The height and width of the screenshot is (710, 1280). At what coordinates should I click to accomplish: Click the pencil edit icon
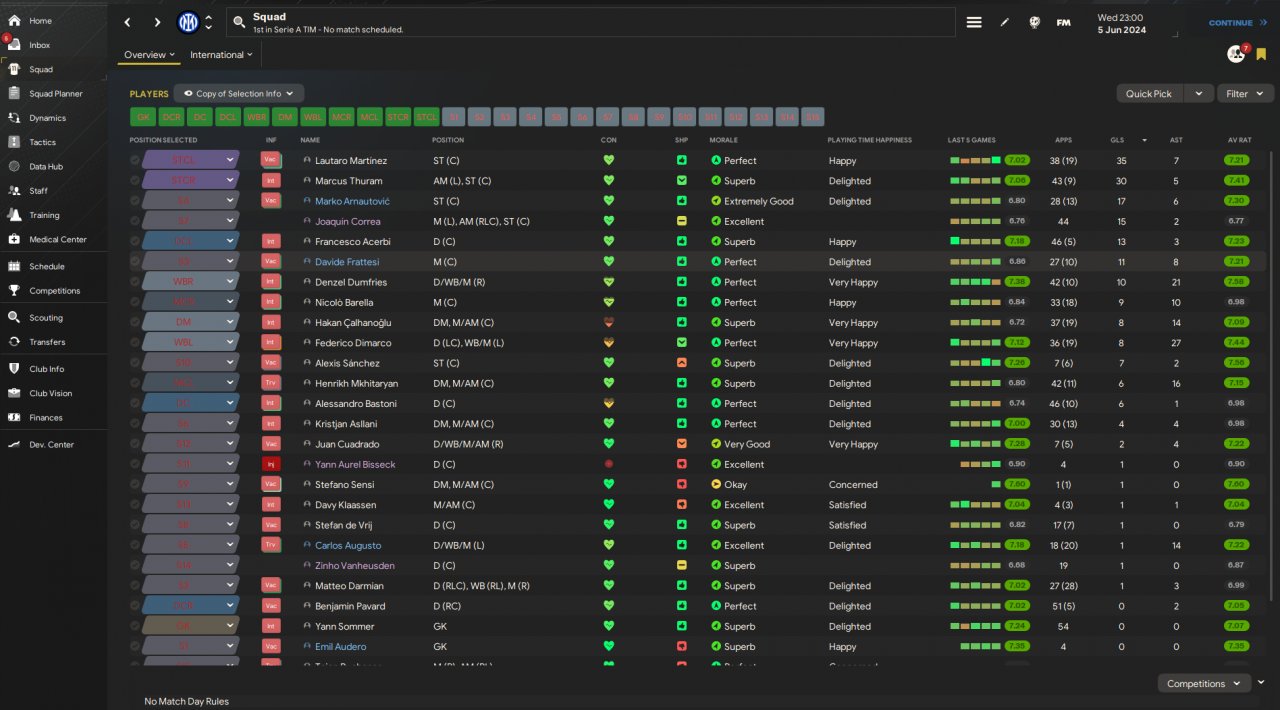click(x=1004, y=22)
